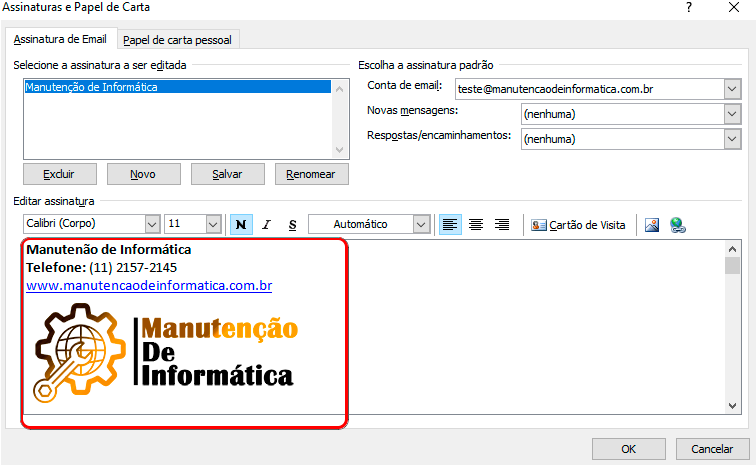Open the Automático font color dropdown
Viewport: 756px width, 465px height.
coord(421,224)
